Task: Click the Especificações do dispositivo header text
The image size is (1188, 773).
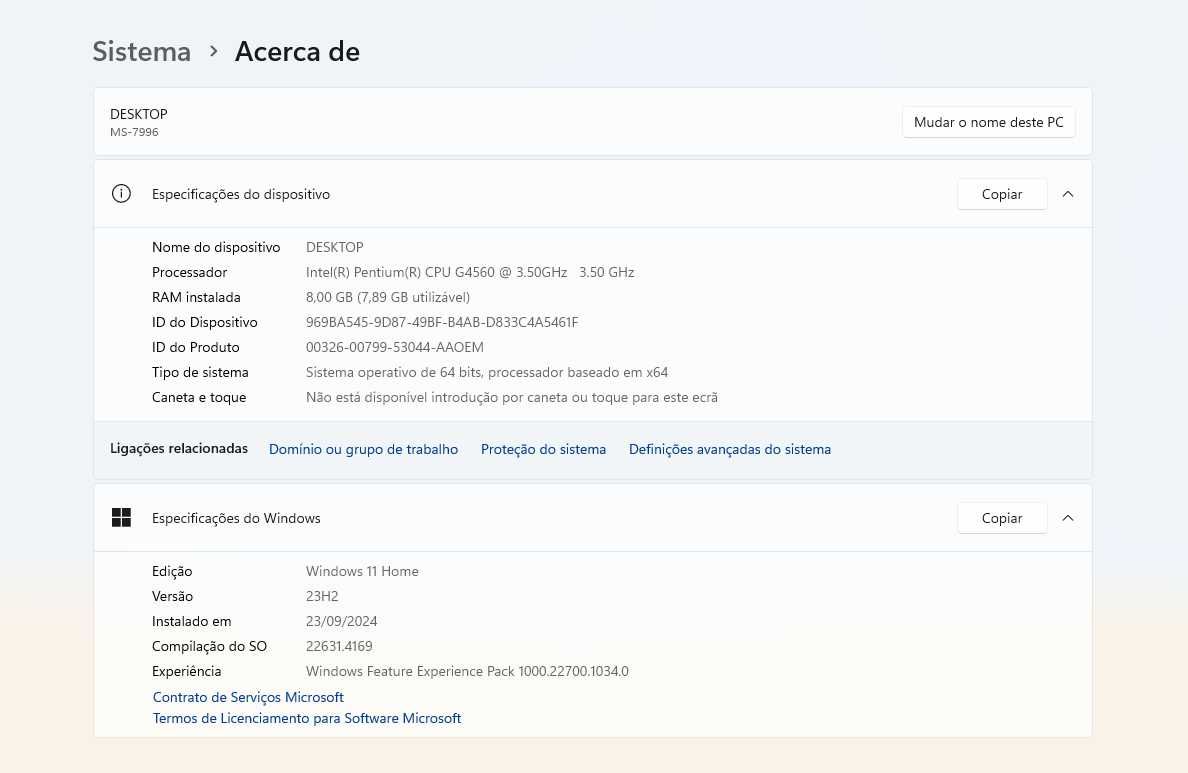Action: click(x=241, y=194)
